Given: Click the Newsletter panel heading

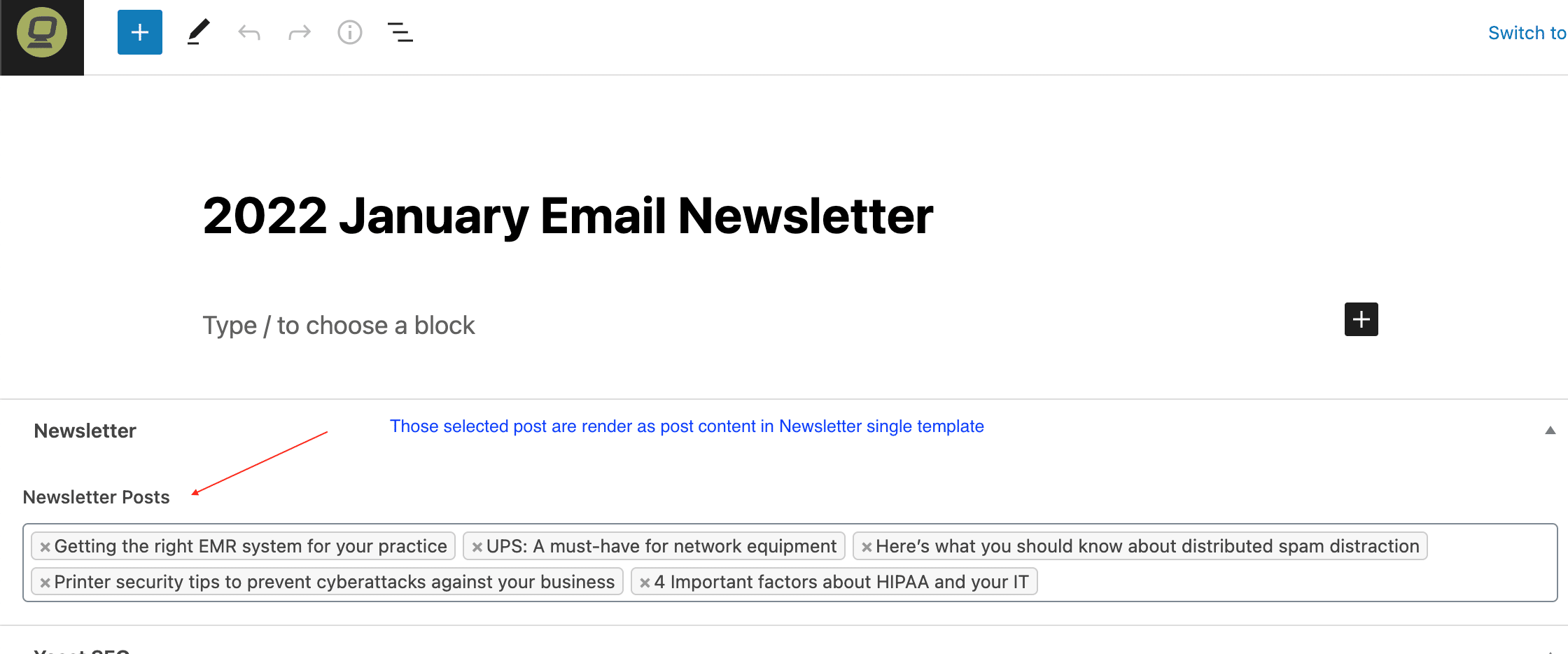Looking at the screenshot, I should pyautogui.click(x=85, y=431).
